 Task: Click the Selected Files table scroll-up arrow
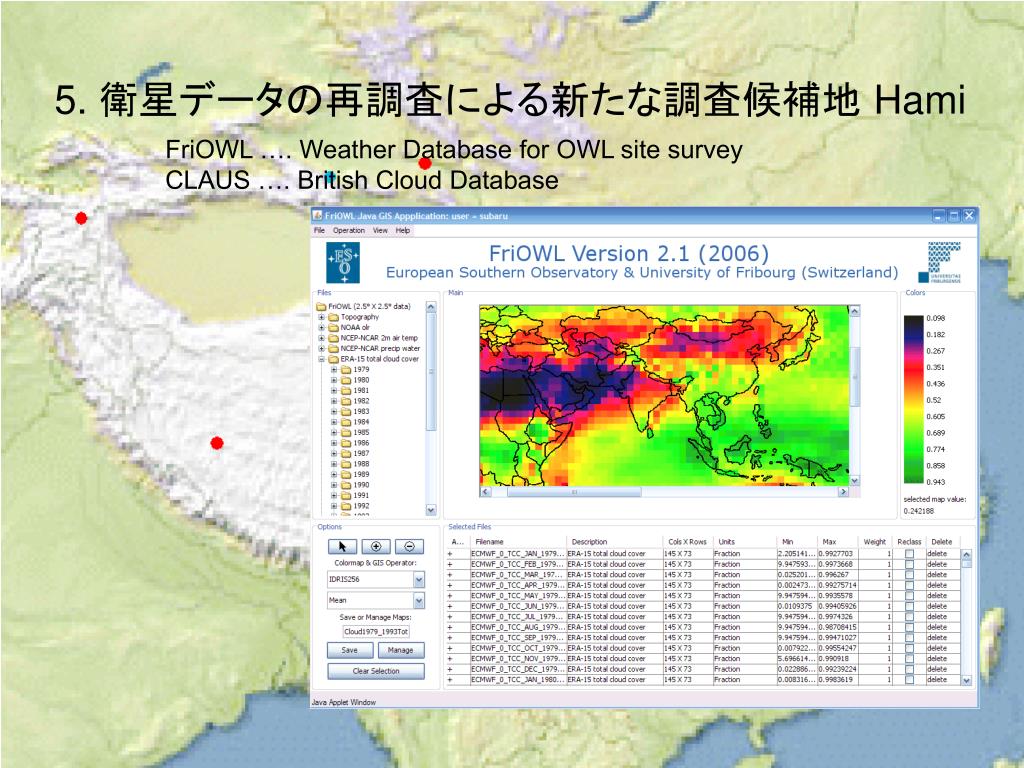(x=967, y=554)
